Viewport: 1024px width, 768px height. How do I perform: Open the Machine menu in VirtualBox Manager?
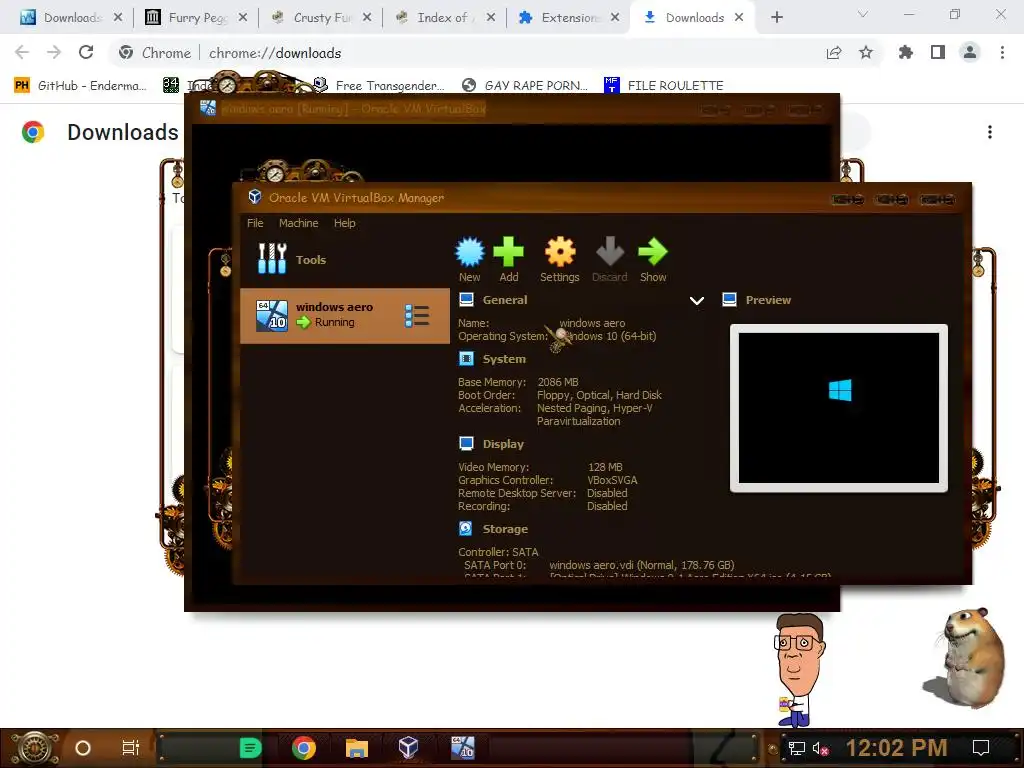coord(298,223)
